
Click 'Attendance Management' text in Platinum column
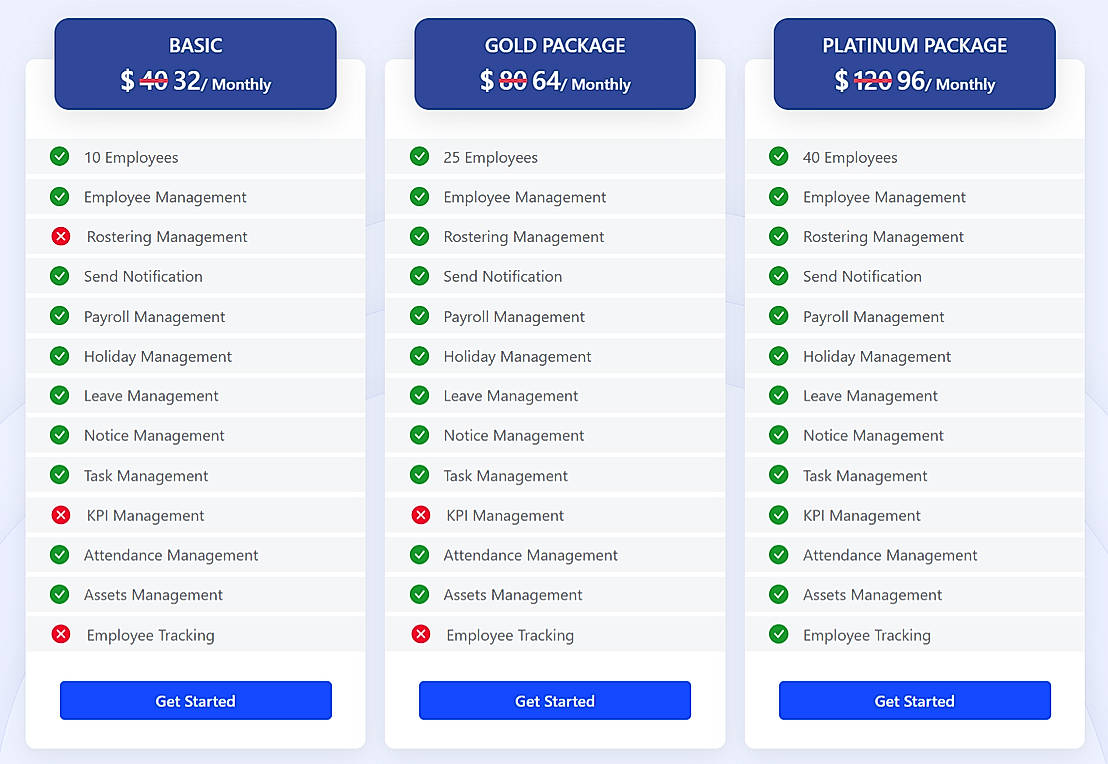click(x=890, y=556)
